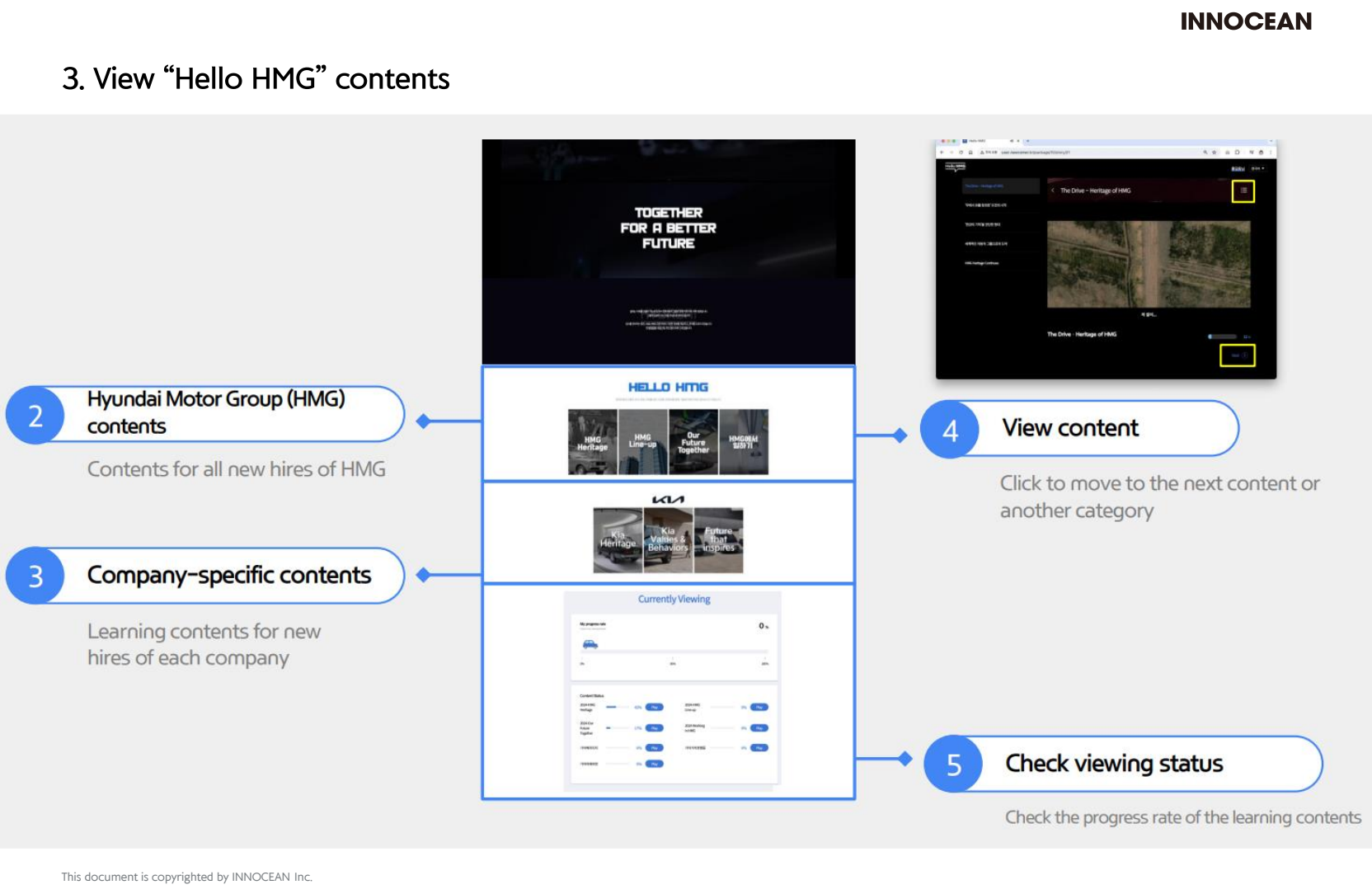Click the Check viewing status label
Viewport: 1372px width, 894px height.
point(1114,764)
